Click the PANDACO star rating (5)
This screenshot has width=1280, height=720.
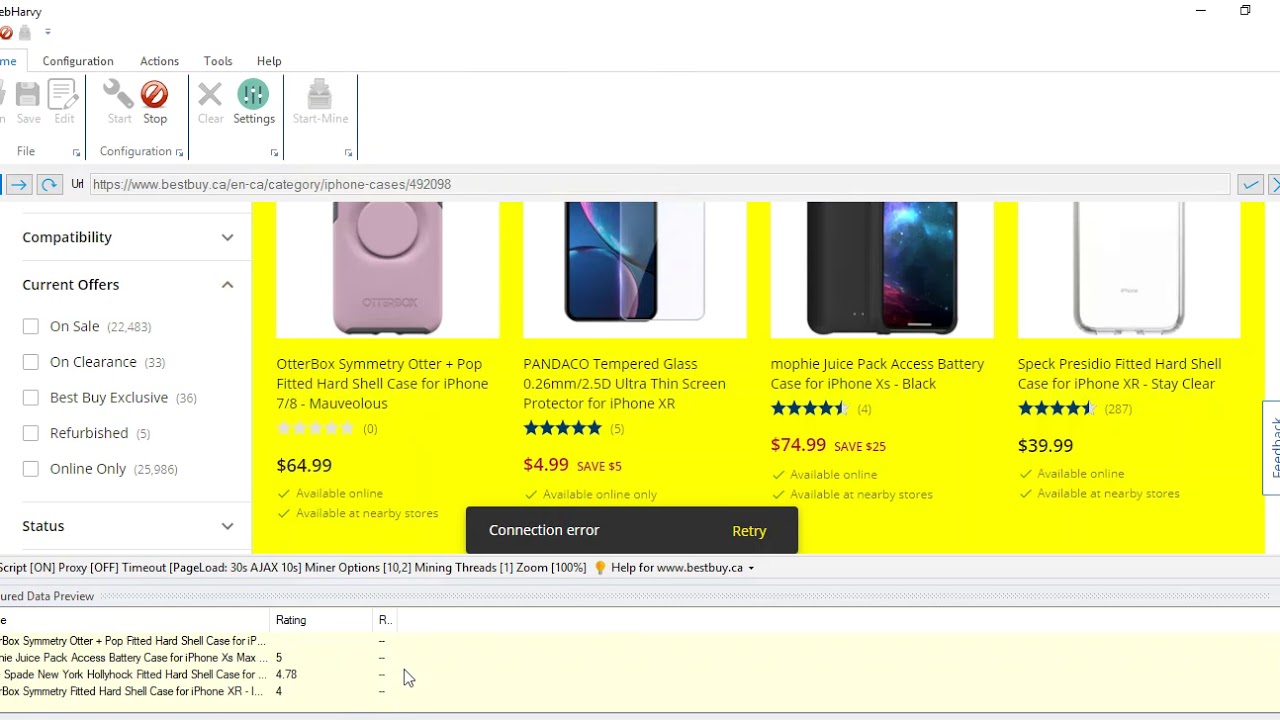pyautogui.click(x=562, y=428)
